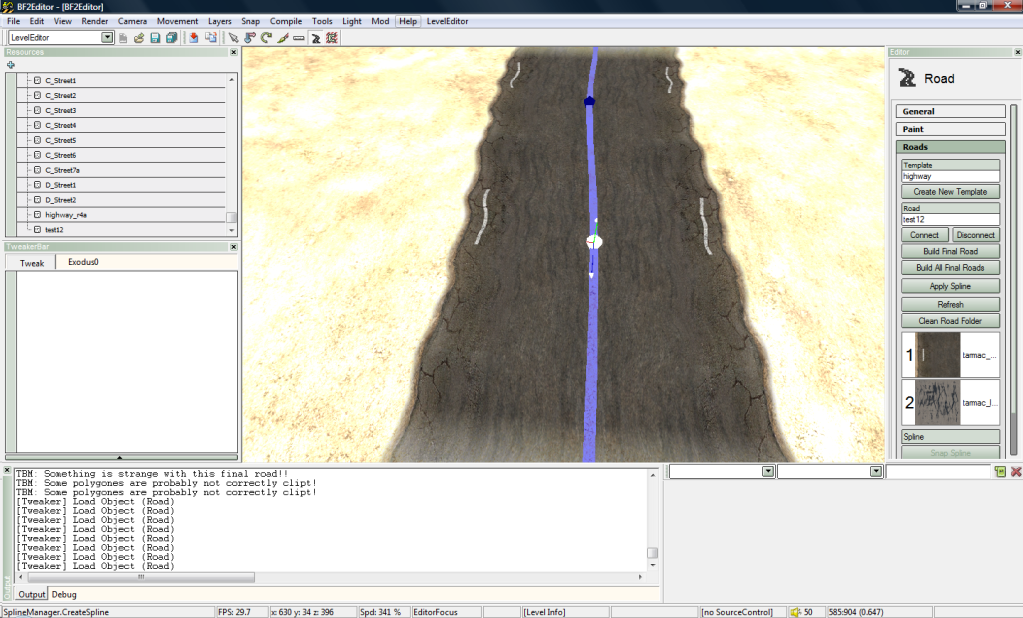
Task: Open the Help menu
Action: 408,21
